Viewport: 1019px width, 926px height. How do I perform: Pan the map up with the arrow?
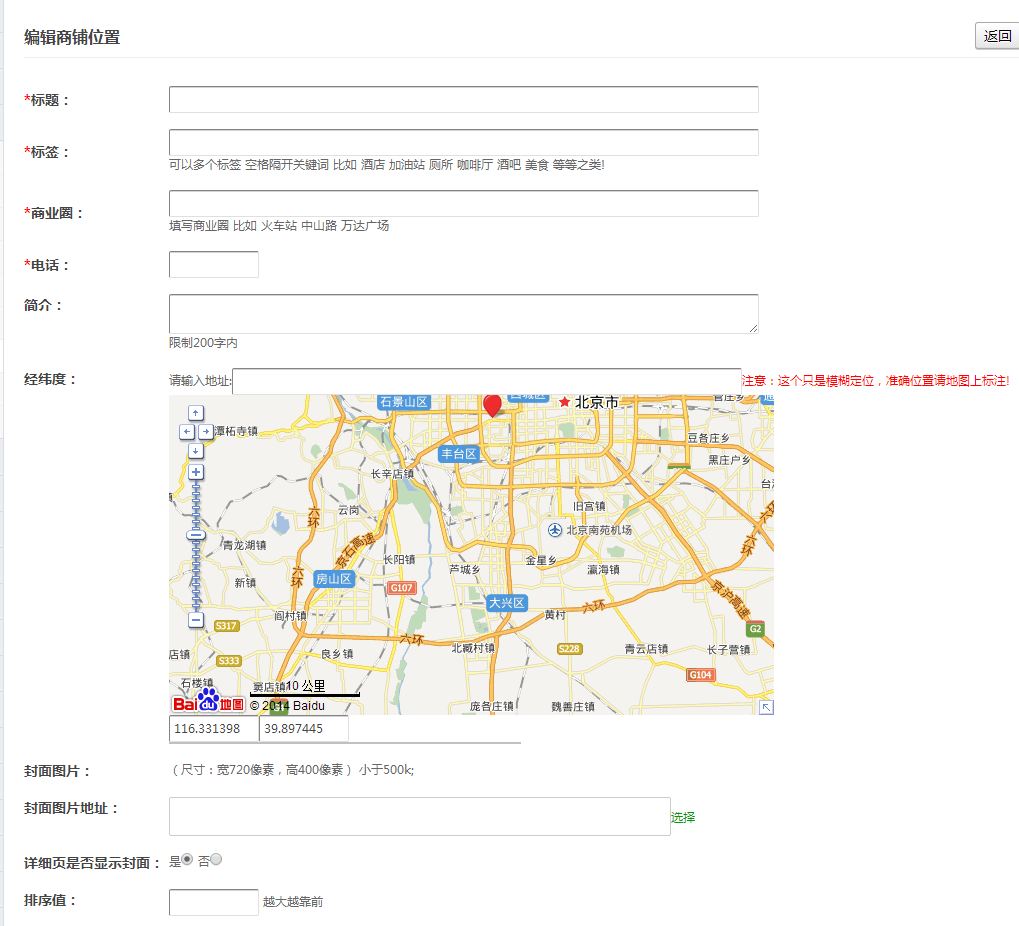click(196, 413)
